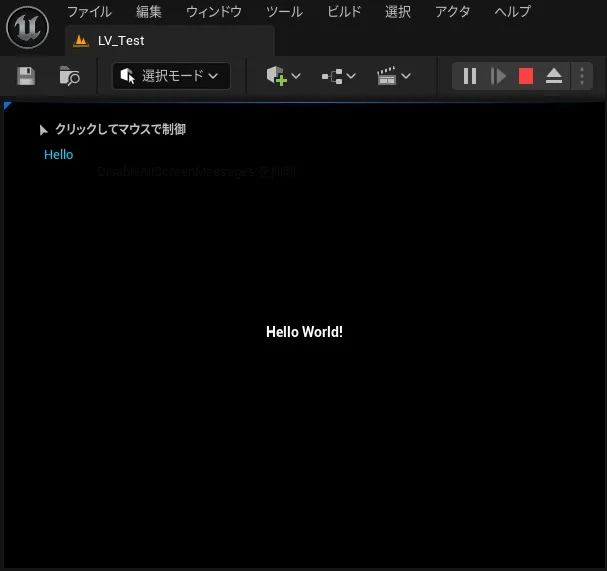
Task: Eject from the player controller
Action: [554, 76]
